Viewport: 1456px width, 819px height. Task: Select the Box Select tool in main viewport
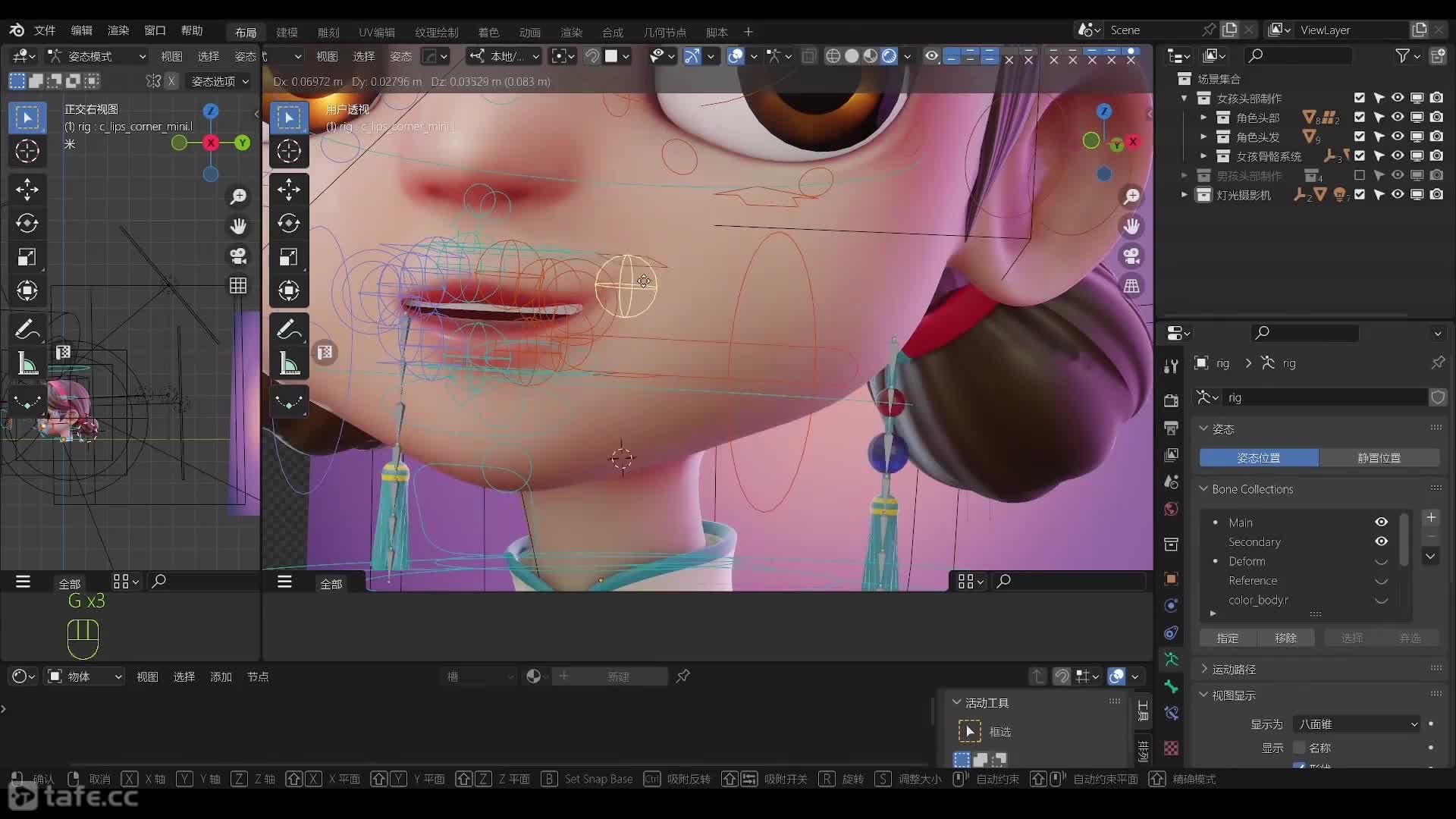click(289, 118)
